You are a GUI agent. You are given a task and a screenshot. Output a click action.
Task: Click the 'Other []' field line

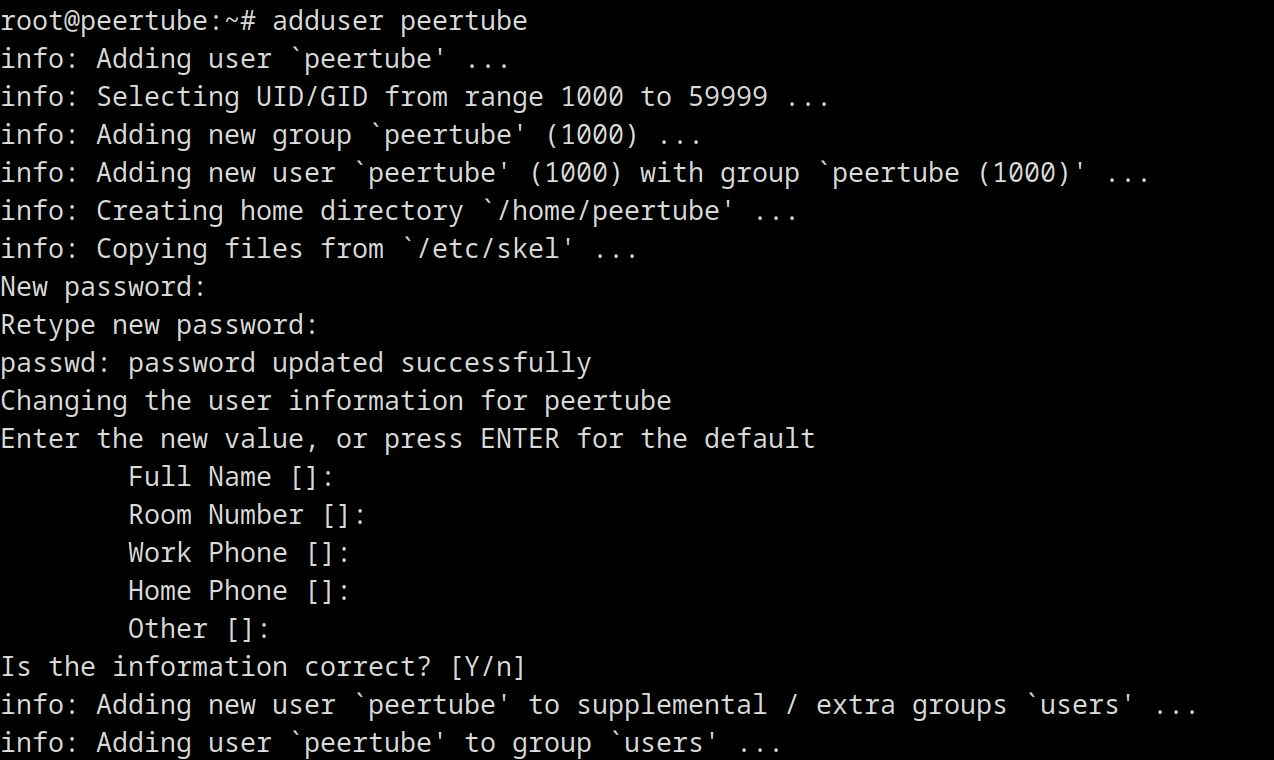[x=199, y=629]
